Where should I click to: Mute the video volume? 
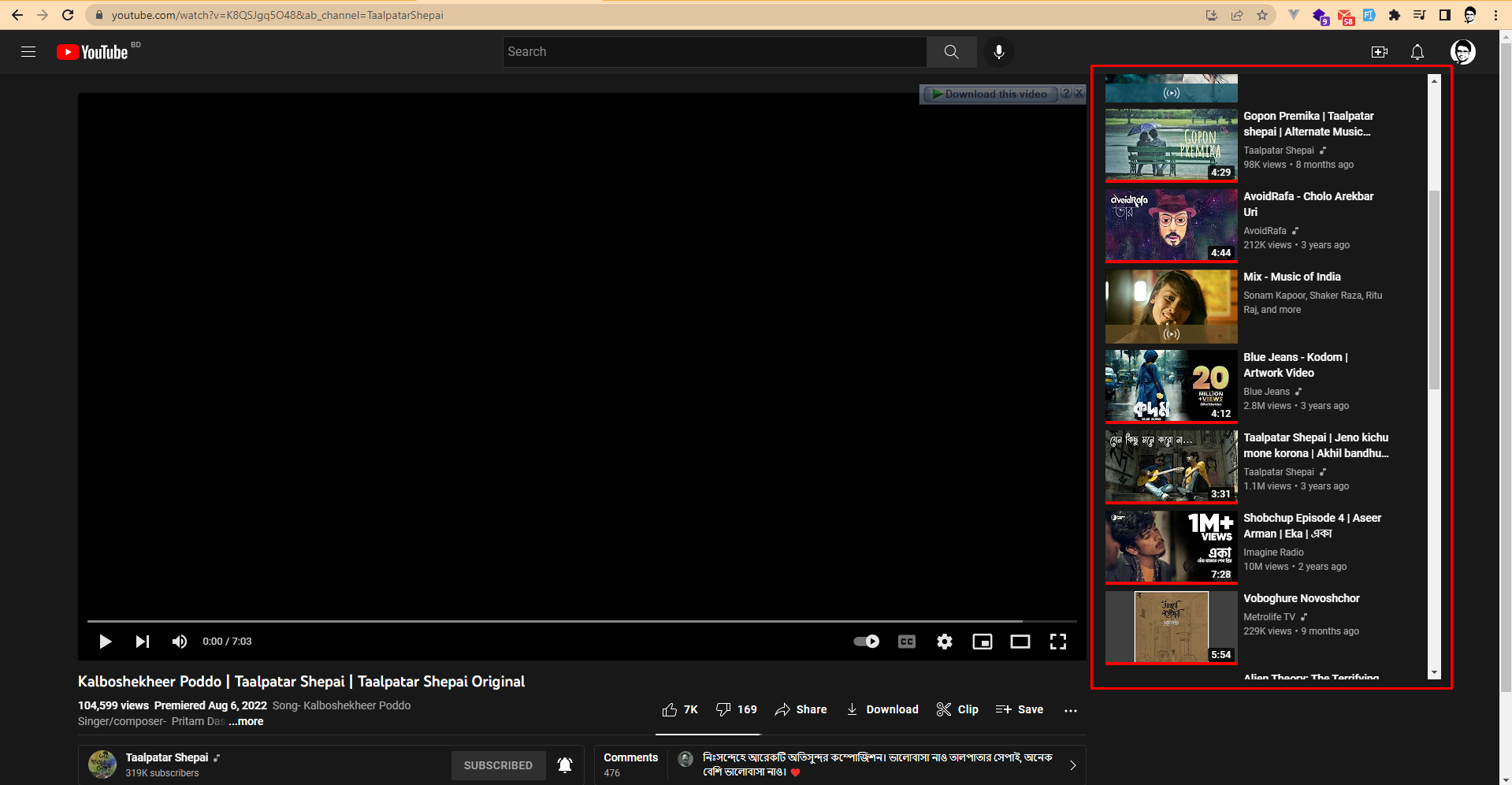[x=180, y=642]
